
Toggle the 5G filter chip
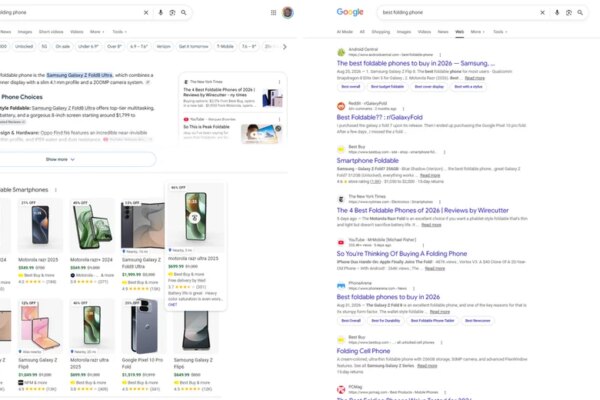tap(44, 46)
